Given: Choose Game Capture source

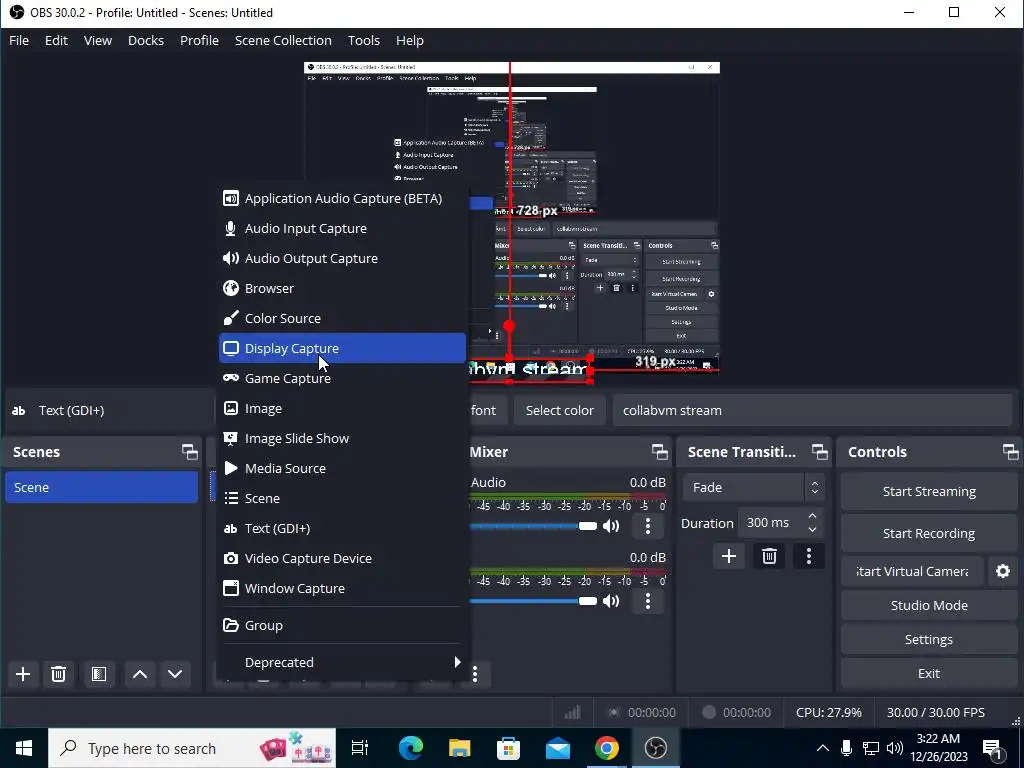Looking at the screenshot, I should pyautogui.click(x=342, y=379).
